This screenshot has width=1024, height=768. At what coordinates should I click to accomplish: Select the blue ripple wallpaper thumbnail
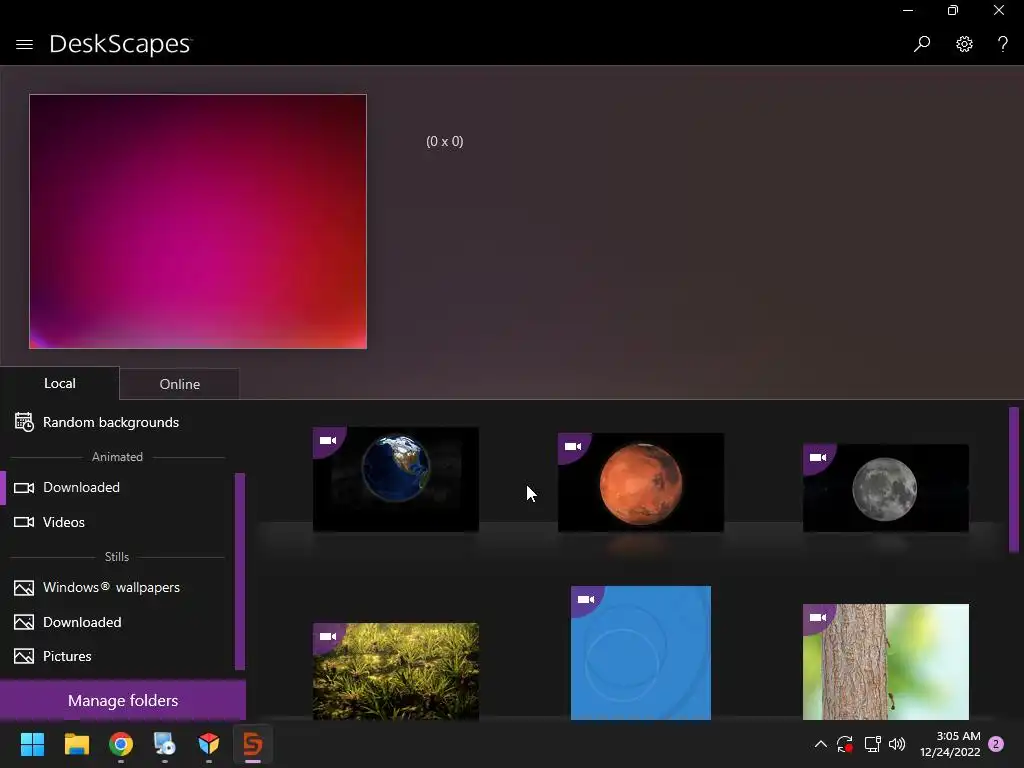coord(641,652)
